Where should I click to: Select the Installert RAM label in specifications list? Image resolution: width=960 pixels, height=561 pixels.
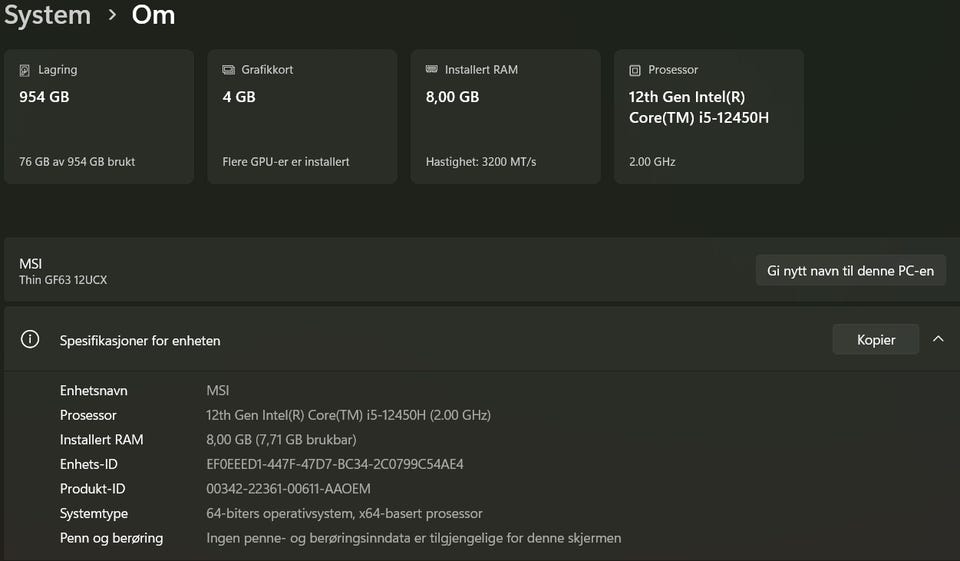coord(102,440)
